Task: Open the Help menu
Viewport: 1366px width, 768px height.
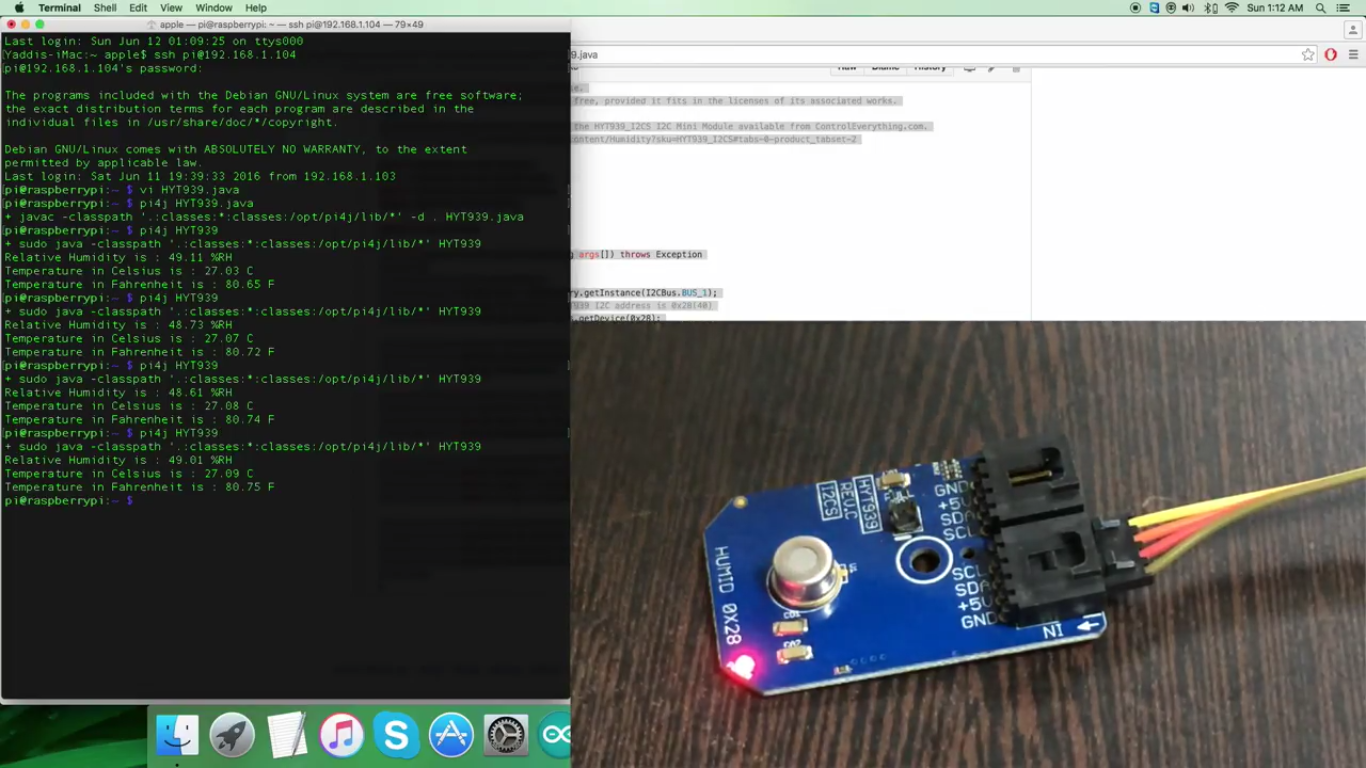Action: coord(256,8)
